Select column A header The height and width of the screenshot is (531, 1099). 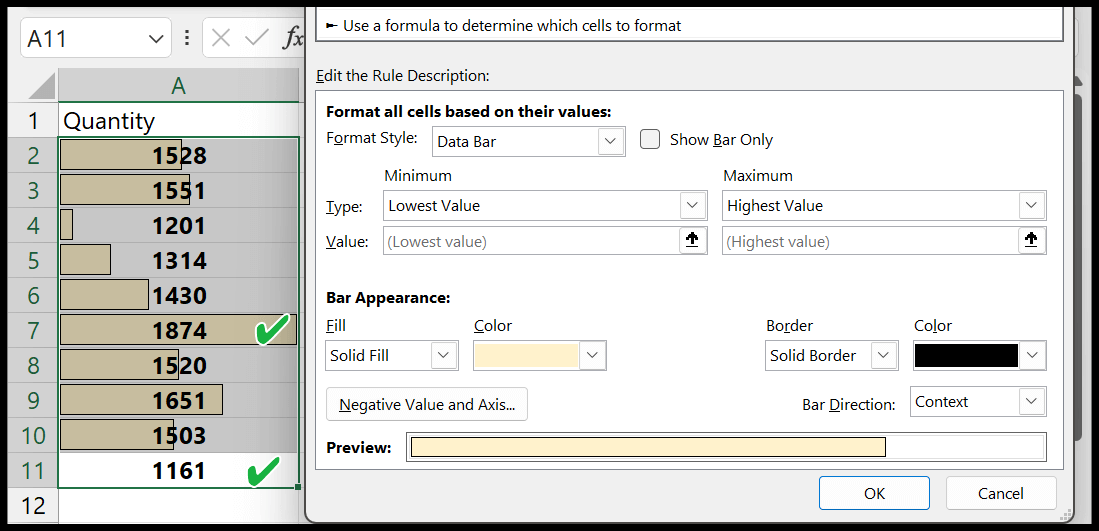(x=179, y=85)
